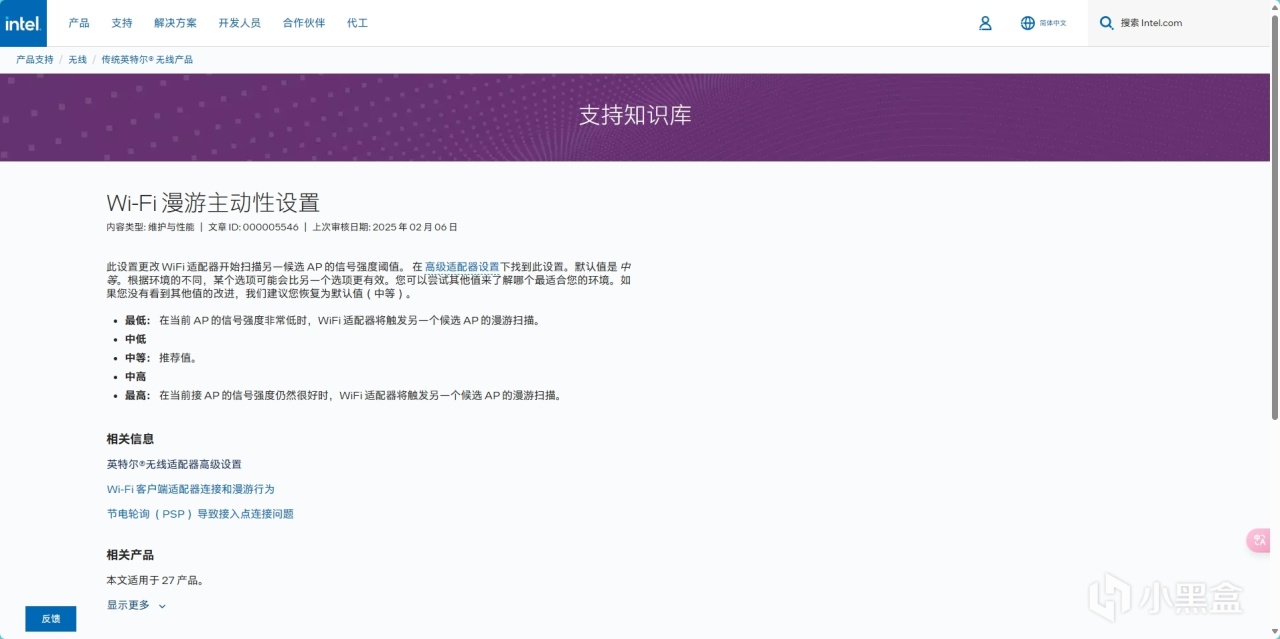Viewport: 1280px width, 639px height.
Task: Open the 代工 menu
Action: pyautogui.click(x=358, y=23)
